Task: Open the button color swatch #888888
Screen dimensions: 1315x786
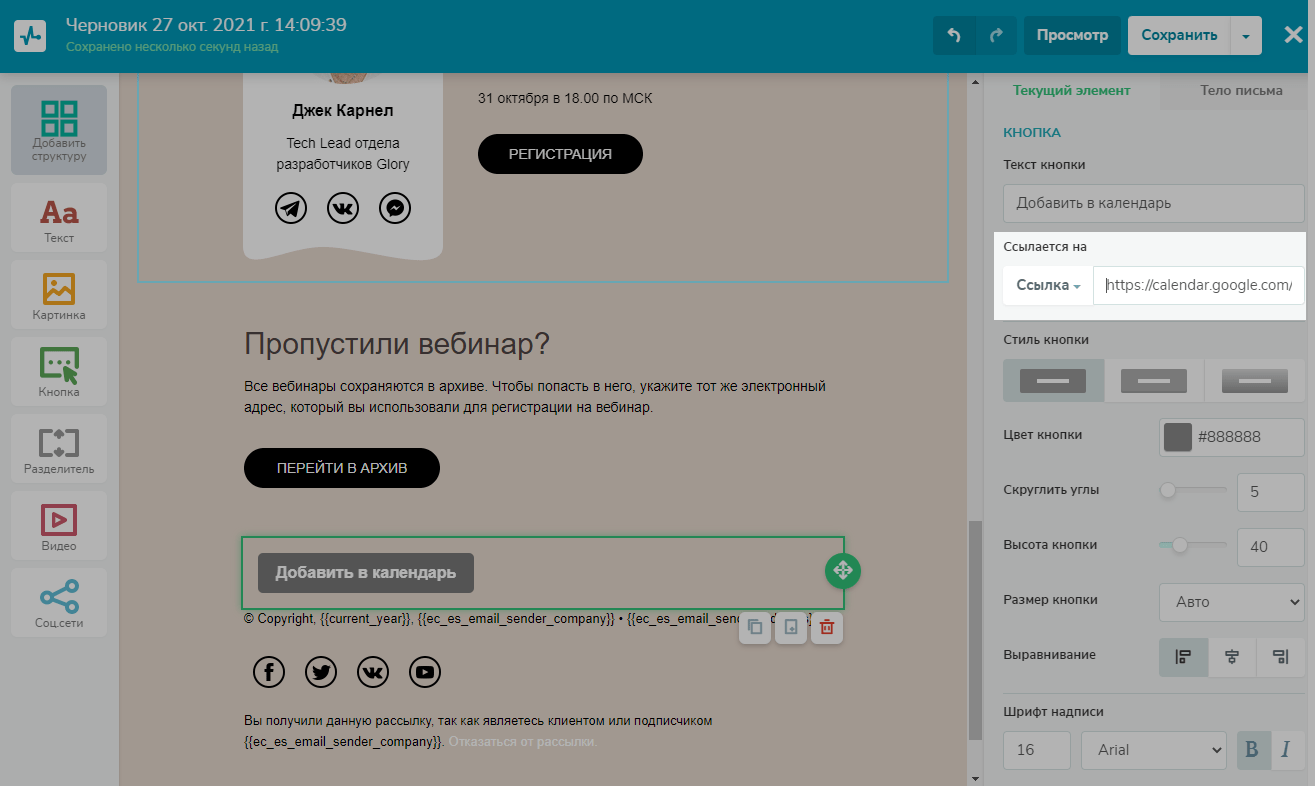Action: coord(1178,437)
